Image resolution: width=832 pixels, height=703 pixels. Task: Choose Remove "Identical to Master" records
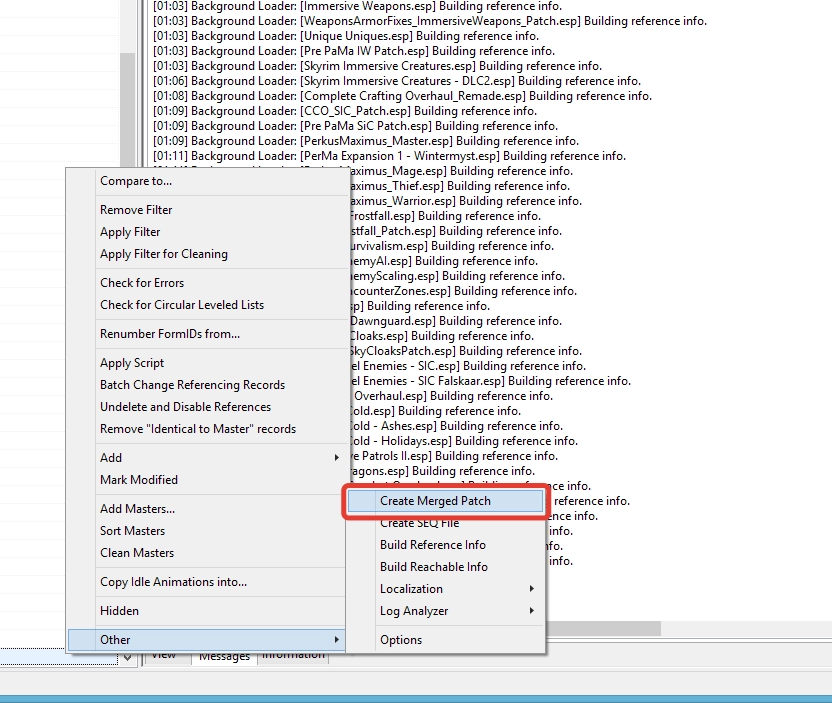pyautogui.click(x=198, y=429)
